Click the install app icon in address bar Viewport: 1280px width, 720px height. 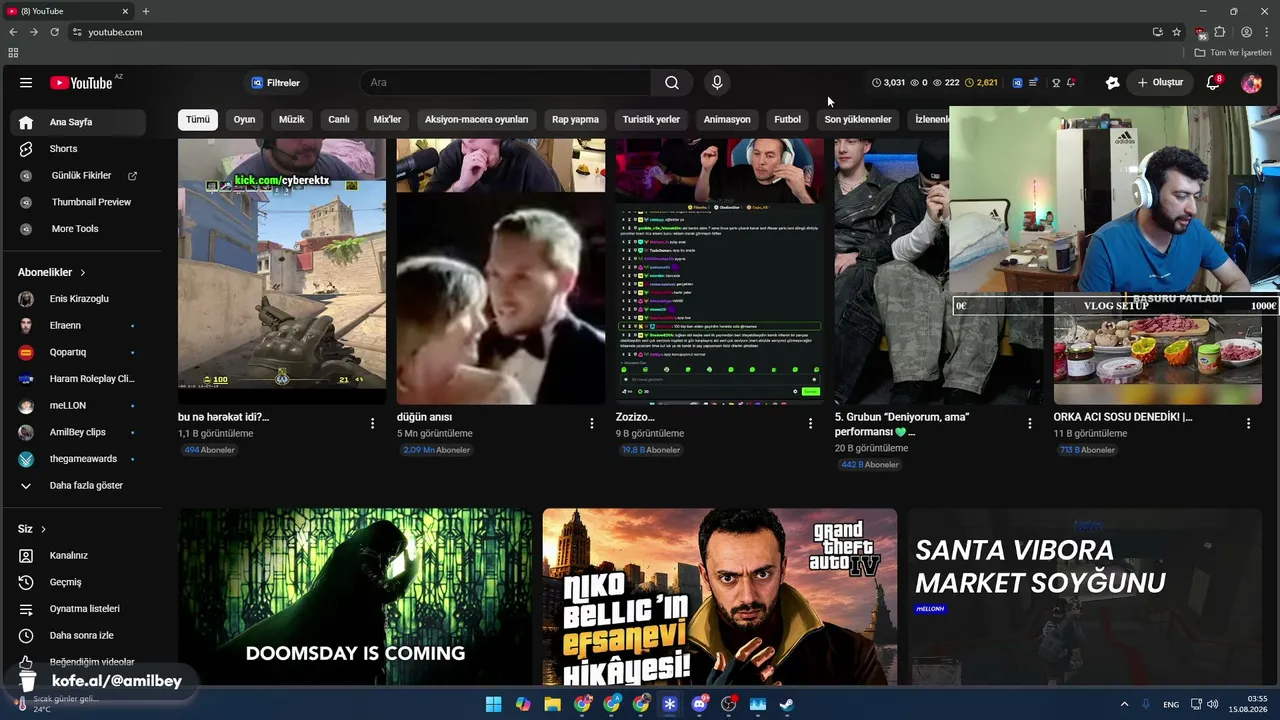pyautogui.click(x=1158, y=32)
